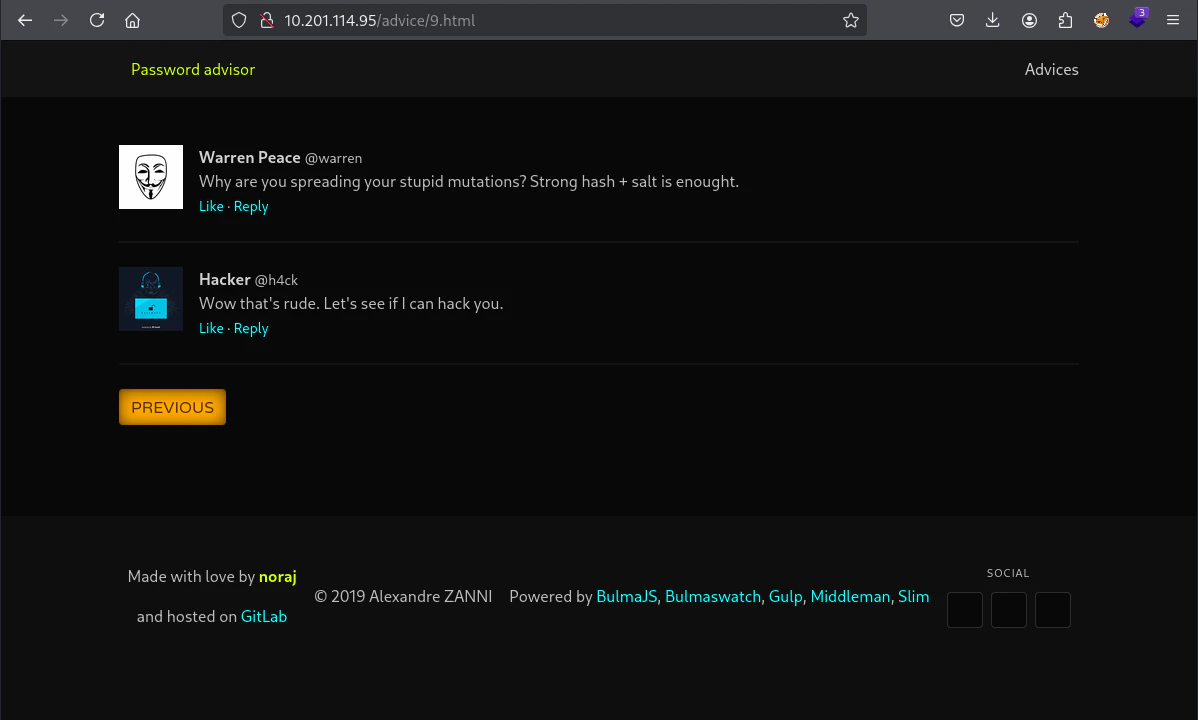Click the Warren Peace name
1198x720 pixels.
250,157
